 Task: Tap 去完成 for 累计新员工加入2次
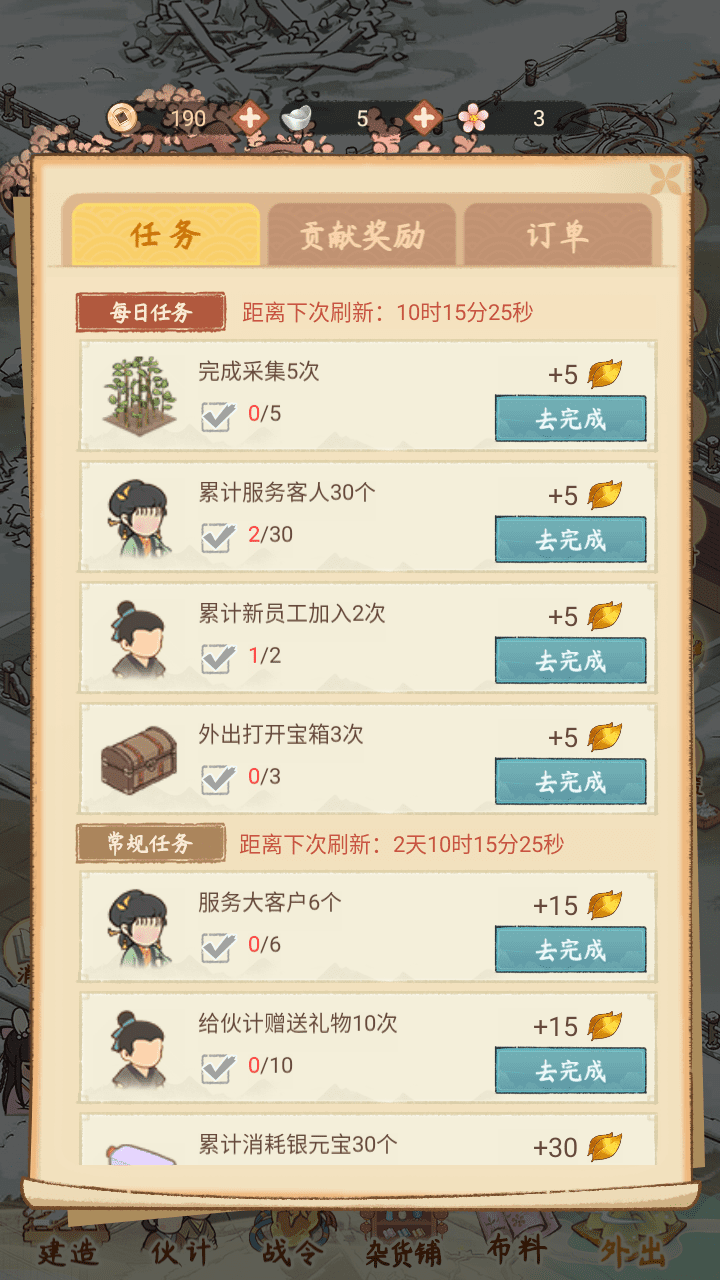pyautogui.click(x=570, y=661)
